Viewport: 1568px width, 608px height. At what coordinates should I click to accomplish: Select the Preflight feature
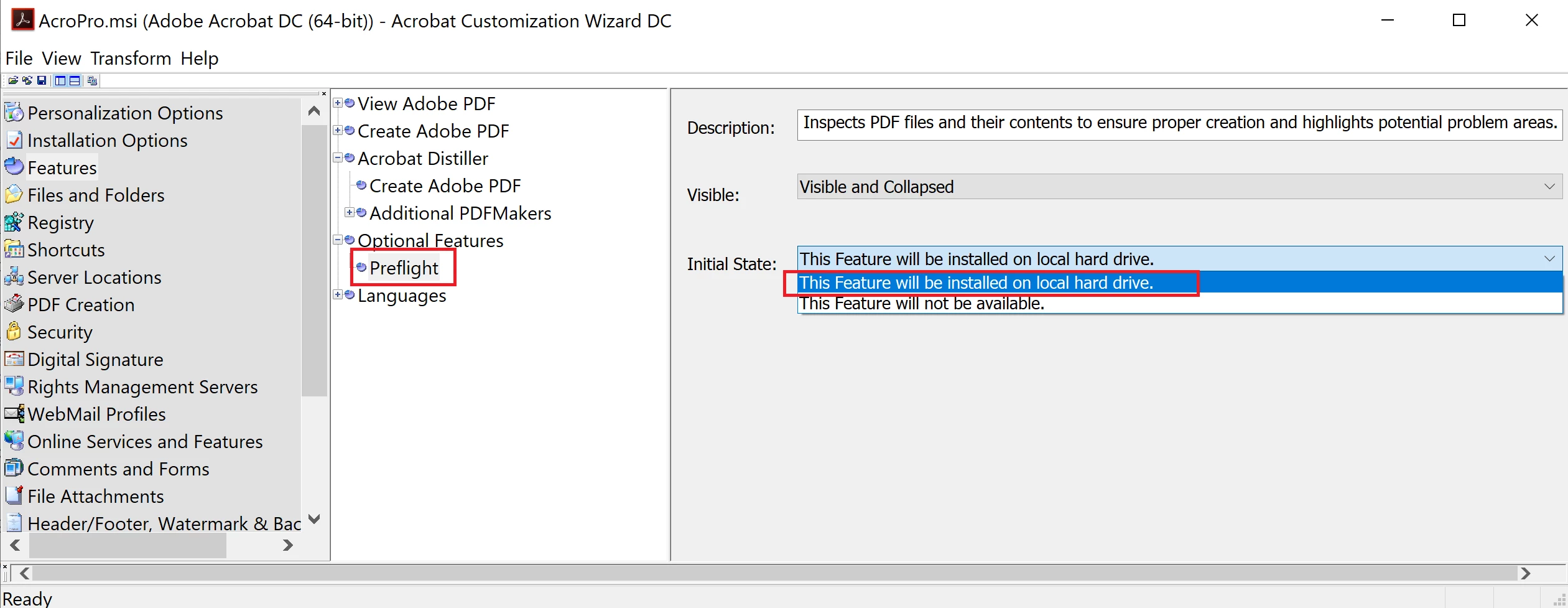[x=404, y=268]
